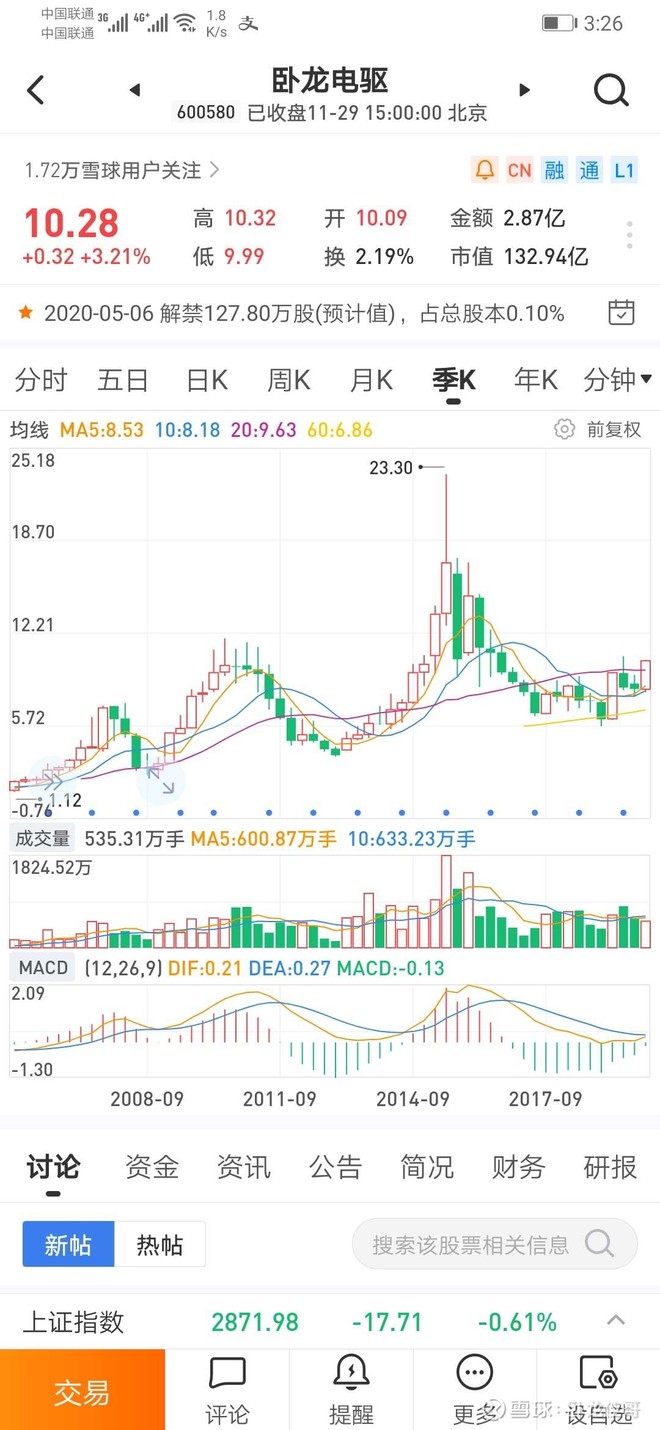Image resolution: width=660 pixels, height=1430 pixels.
Task: Select the 新帖 new posts toggle
Action: coord(68,1244)
